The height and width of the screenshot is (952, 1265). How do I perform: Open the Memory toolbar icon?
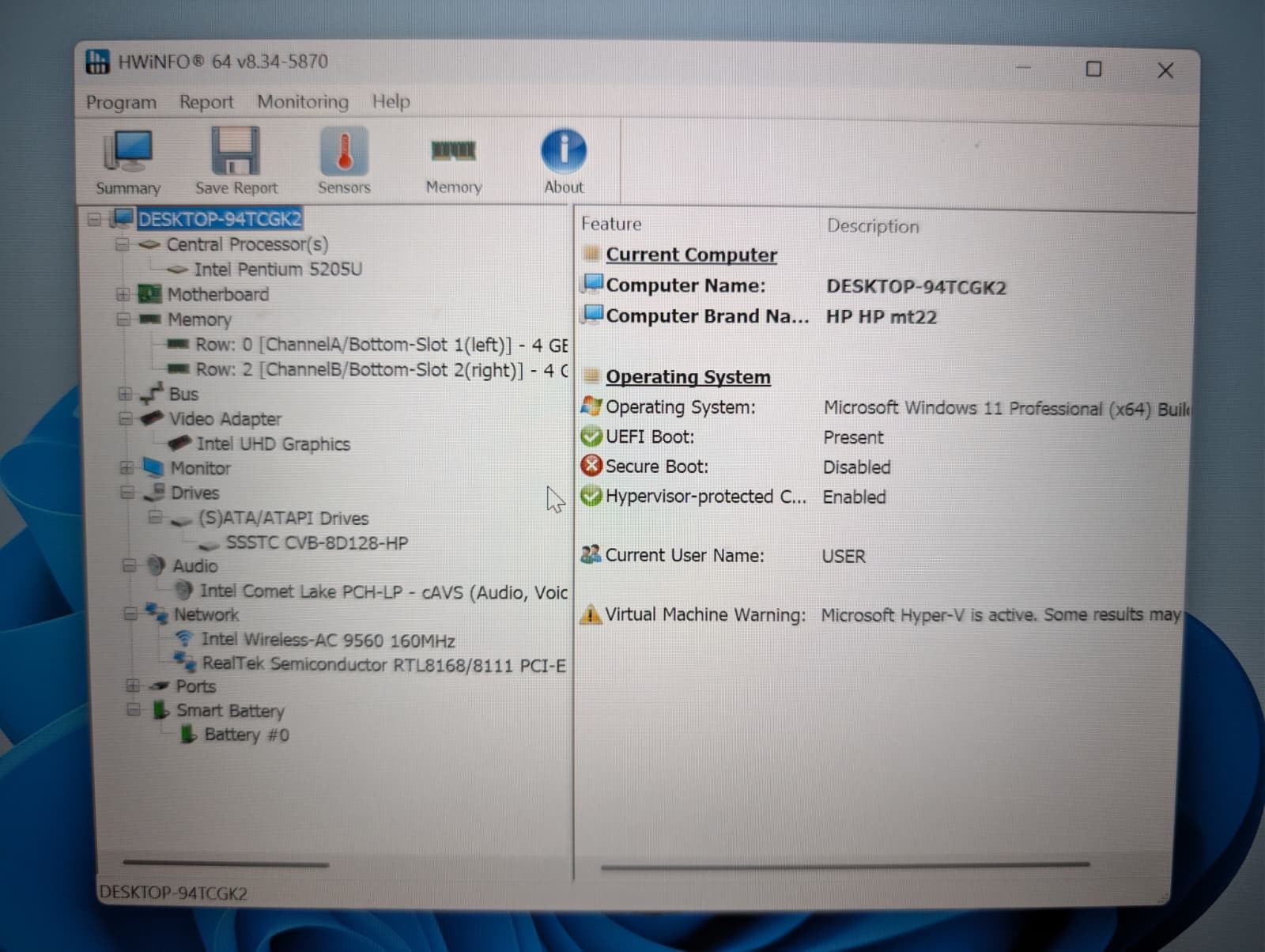(453, 150)
